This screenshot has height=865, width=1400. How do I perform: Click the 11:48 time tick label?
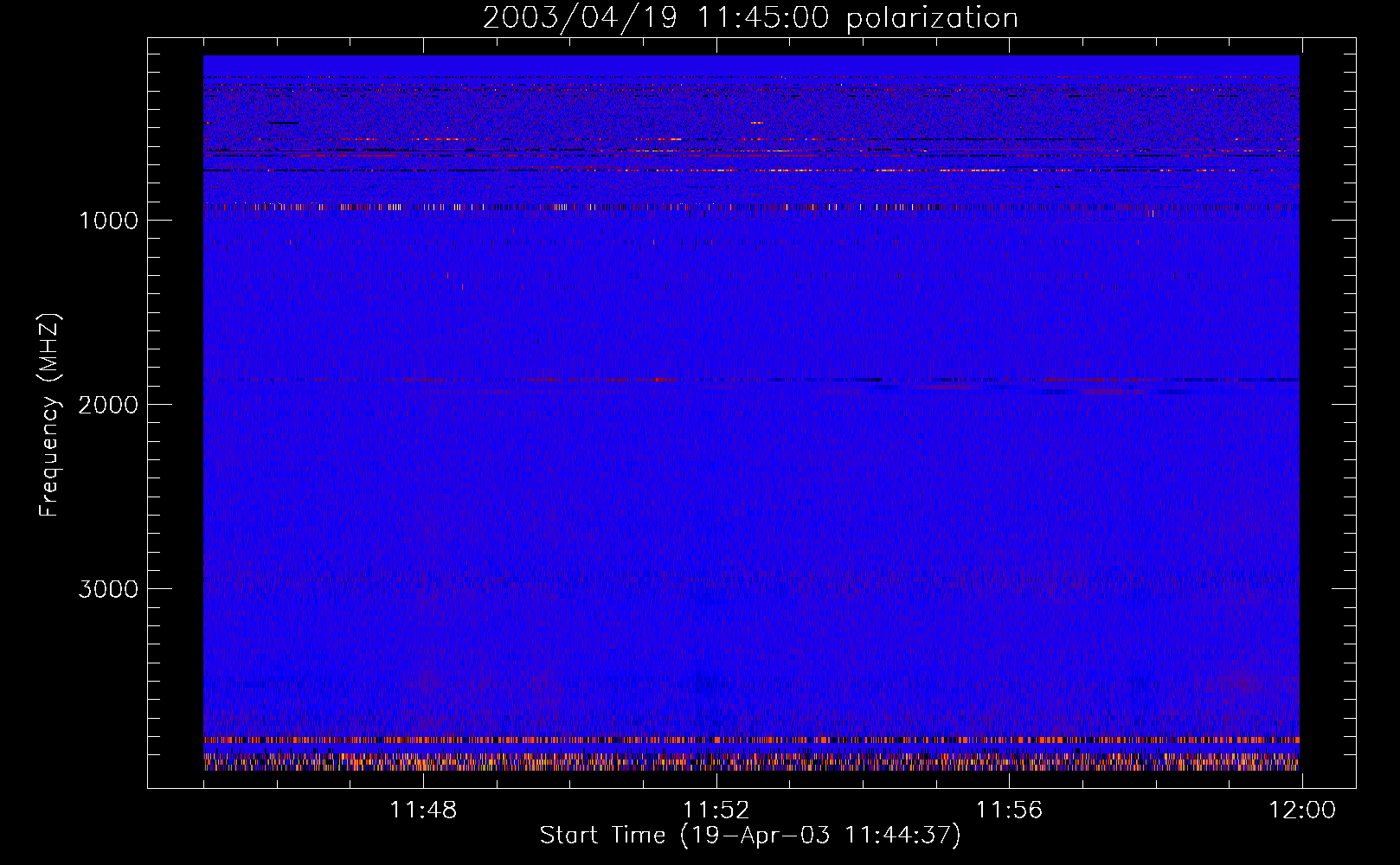[x=423, y=811]
